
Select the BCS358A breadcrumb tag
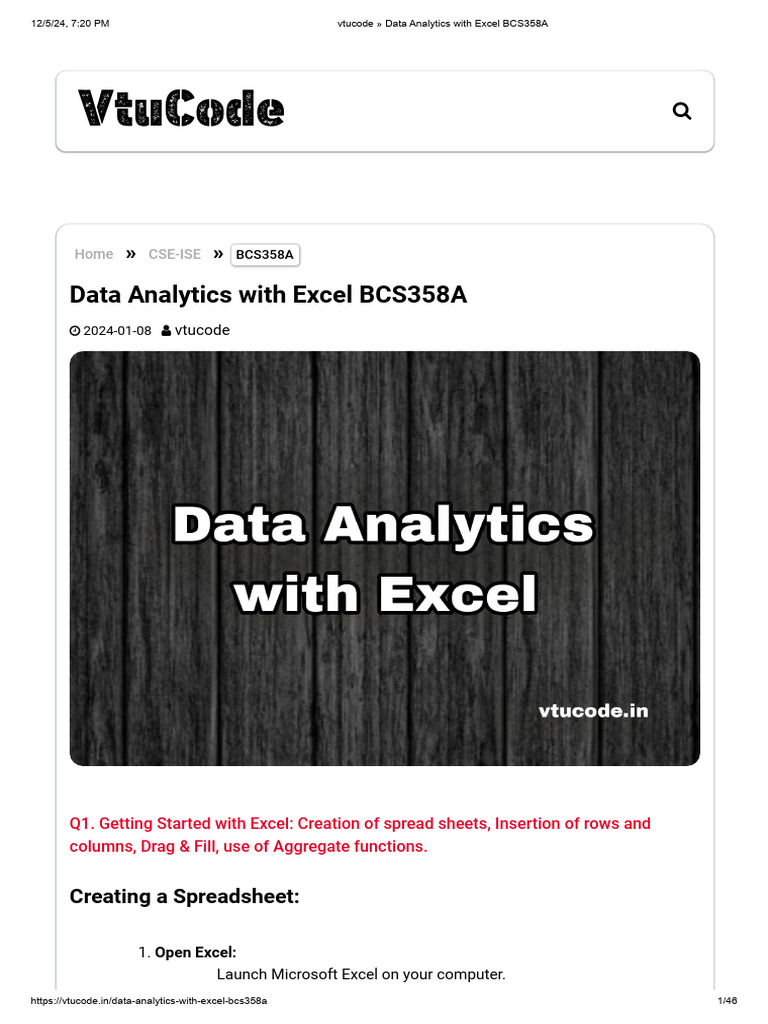pos(265,255)
